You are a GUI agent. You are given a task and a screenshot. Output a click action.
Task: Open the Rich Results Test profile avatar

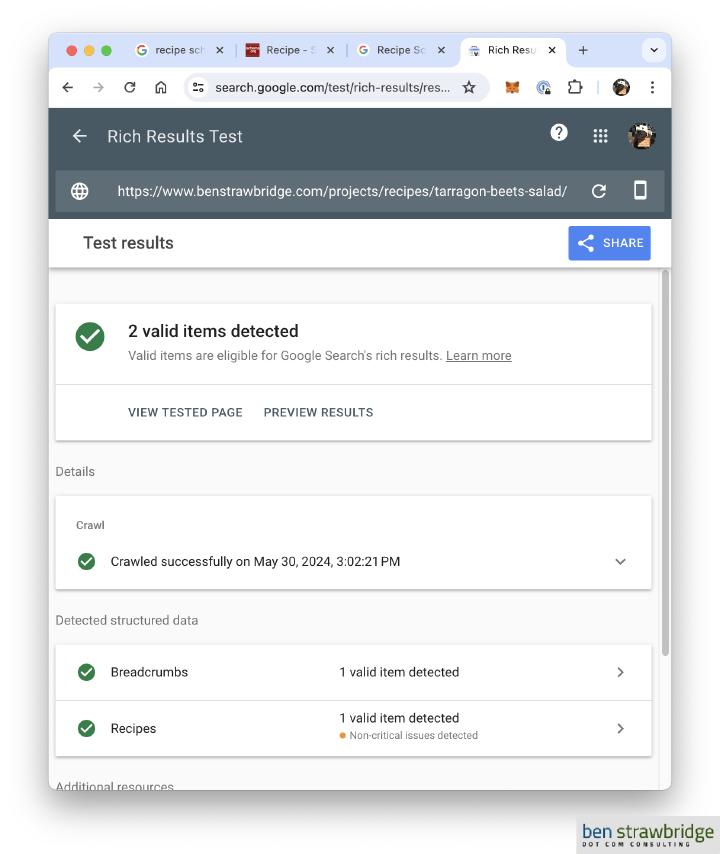[641, 134]
